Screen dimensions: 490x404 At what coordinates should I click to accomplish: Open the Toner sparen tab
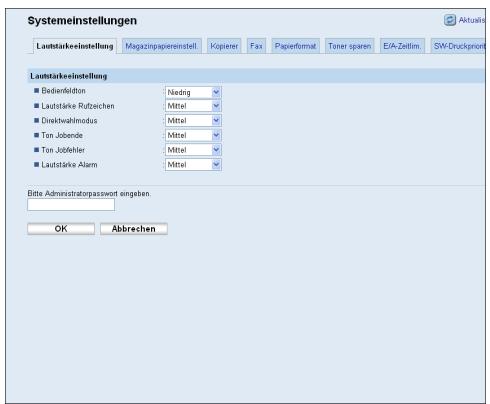coord(350,46)
